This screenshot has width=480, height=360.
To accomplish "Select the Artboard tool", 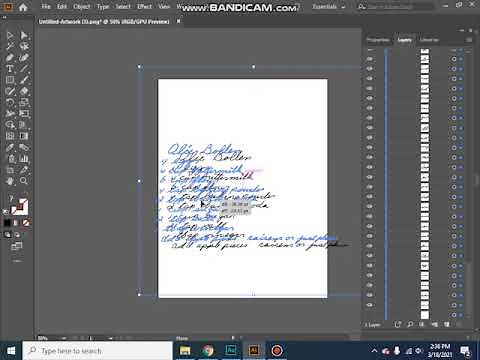I will tap(10, 170).
